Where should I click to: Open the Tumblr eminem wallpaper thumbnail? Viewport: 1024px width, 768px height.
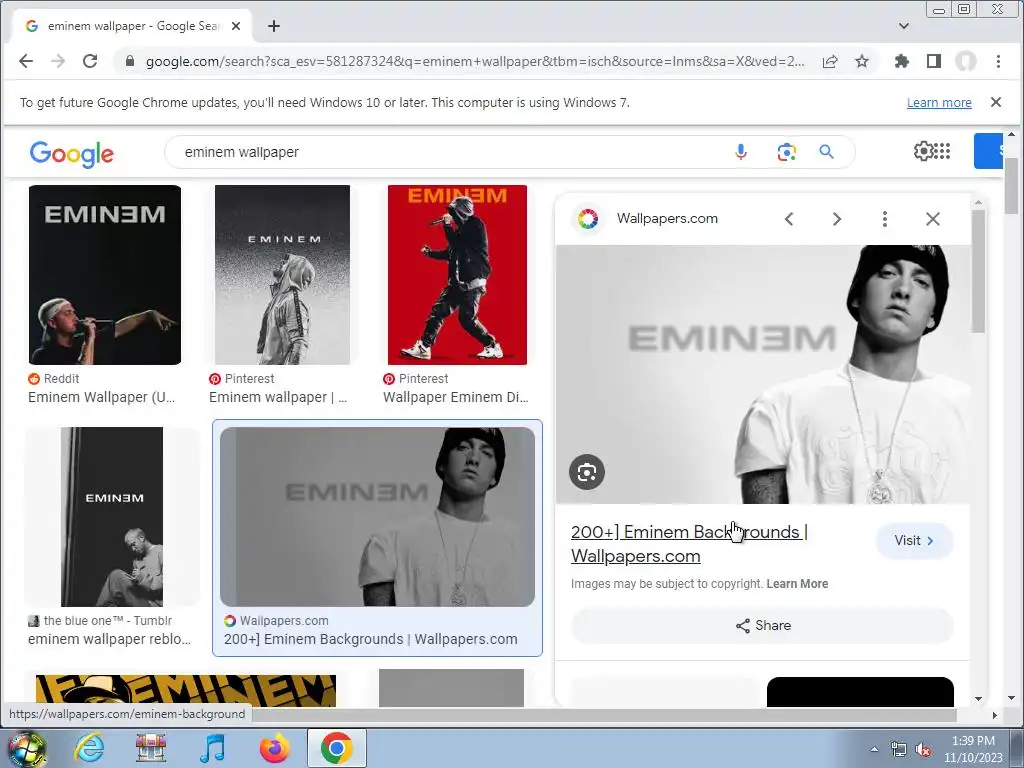112,517
